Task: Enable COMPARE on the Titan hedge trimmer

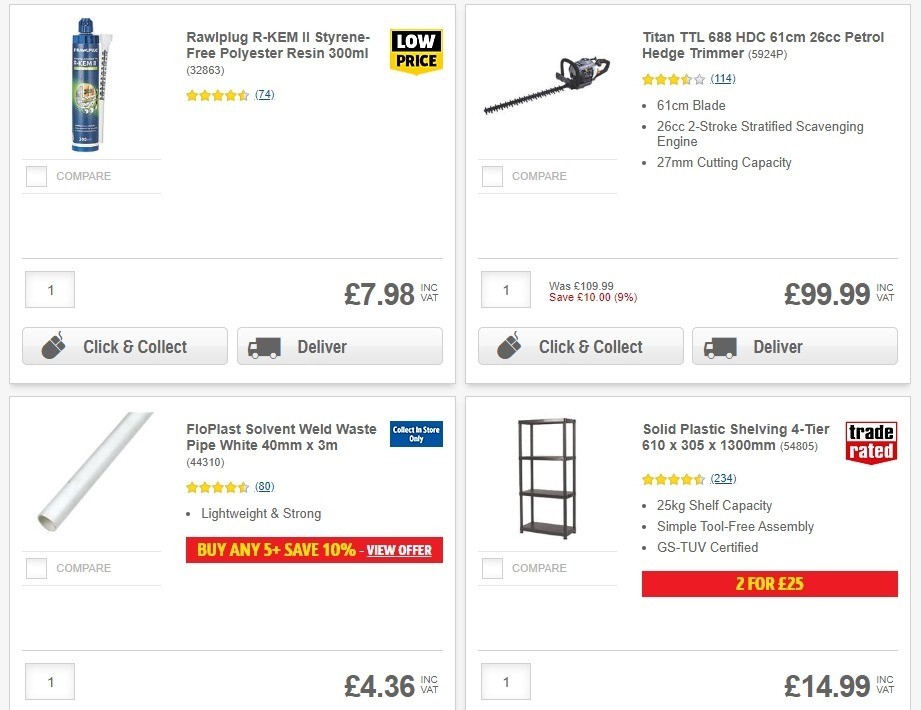Action: [492, 176]
